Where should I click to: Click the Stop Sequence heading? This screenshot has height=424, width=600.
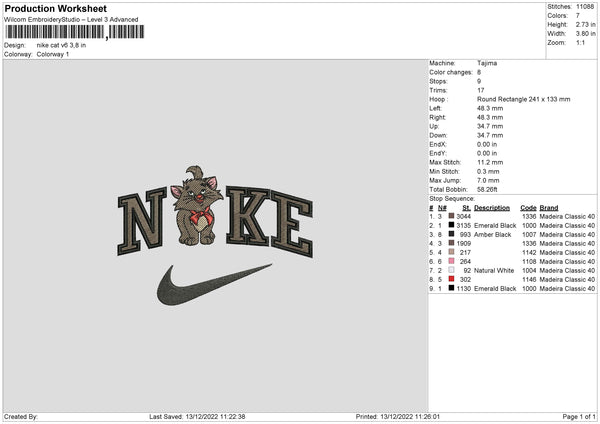[452, 199]
